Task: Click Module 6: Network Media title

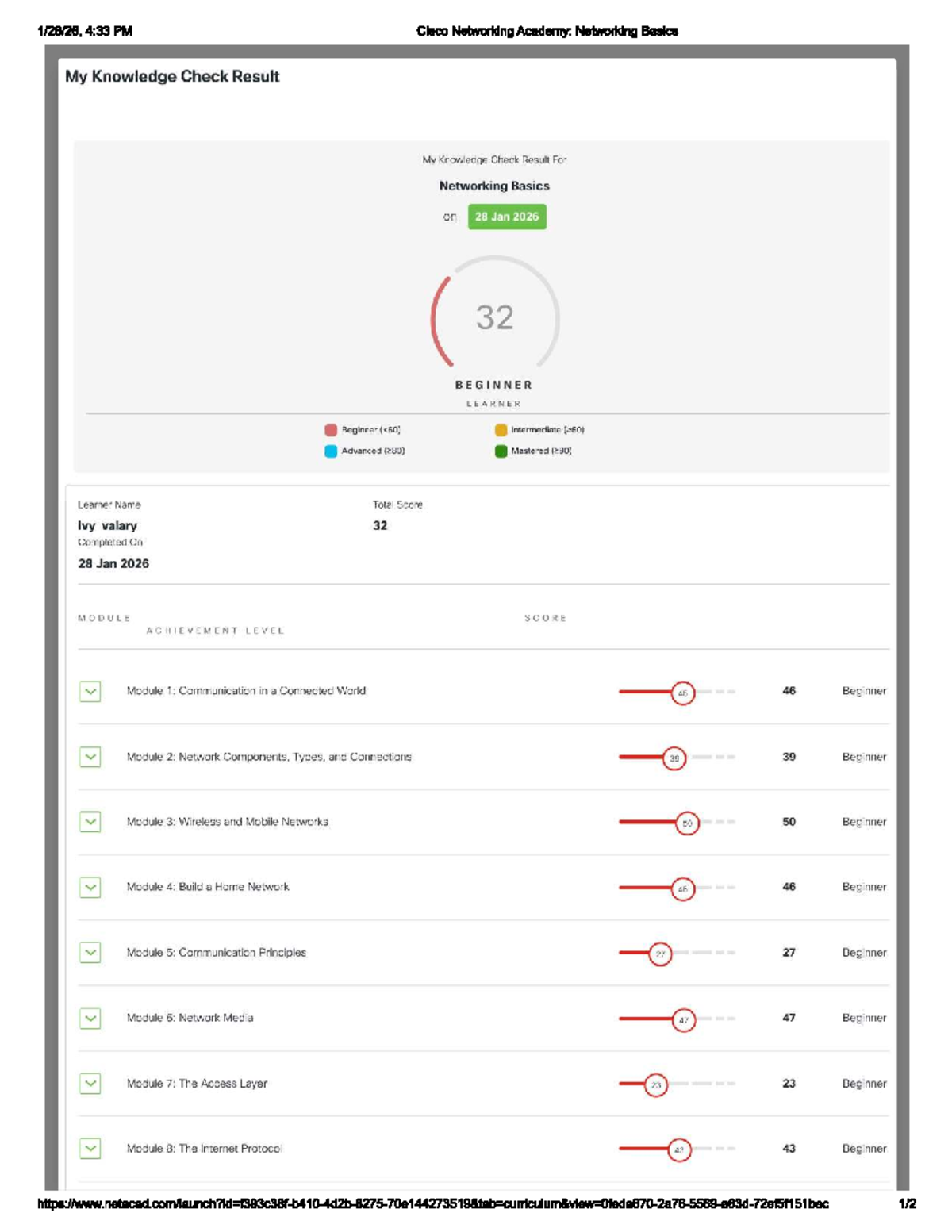Action: 190,1018
